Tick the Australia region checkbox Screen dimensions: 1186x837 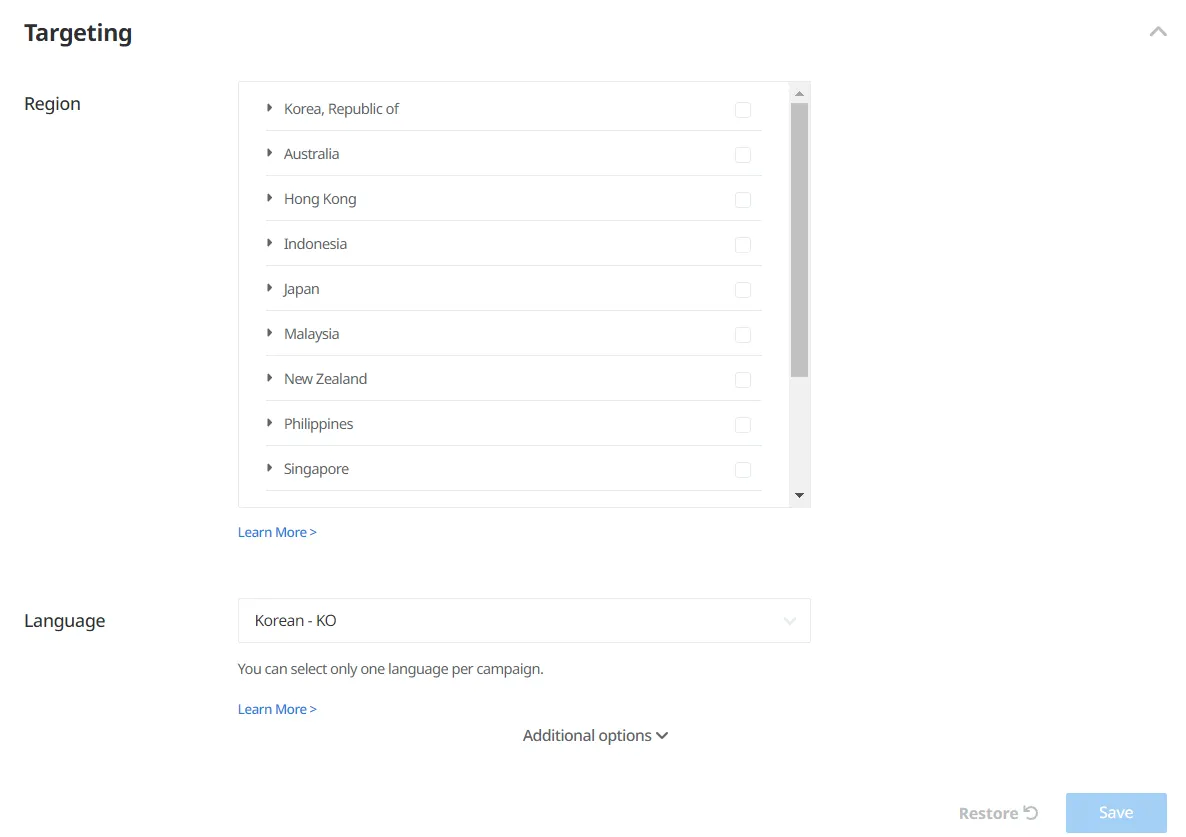pyautogui.click(x=742, y=155)
